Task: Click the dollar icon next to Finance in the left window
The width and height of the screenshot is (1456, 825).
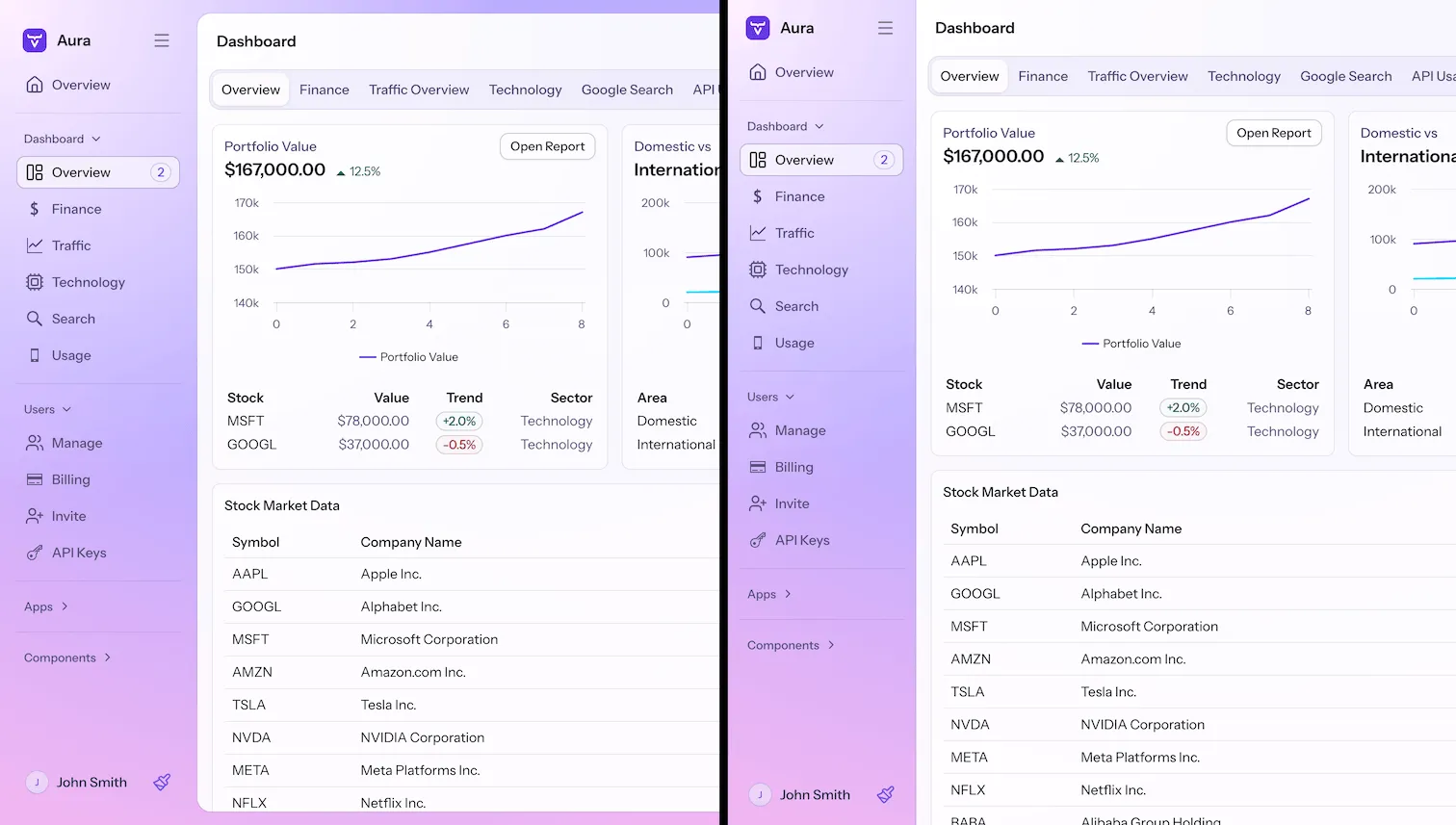Action: point(35,209)
